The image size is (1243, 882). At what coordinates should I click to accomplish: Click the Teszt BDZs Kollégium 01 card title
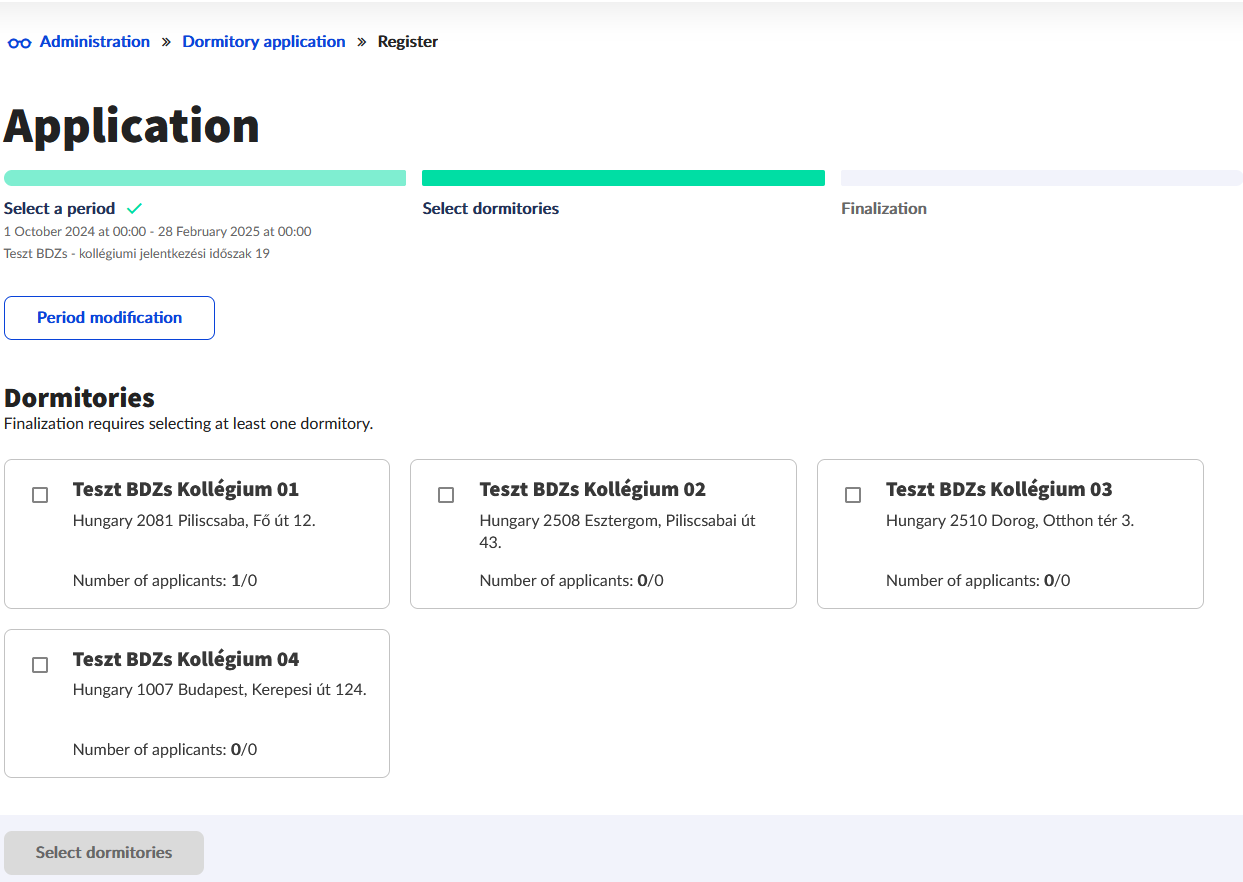185,489
